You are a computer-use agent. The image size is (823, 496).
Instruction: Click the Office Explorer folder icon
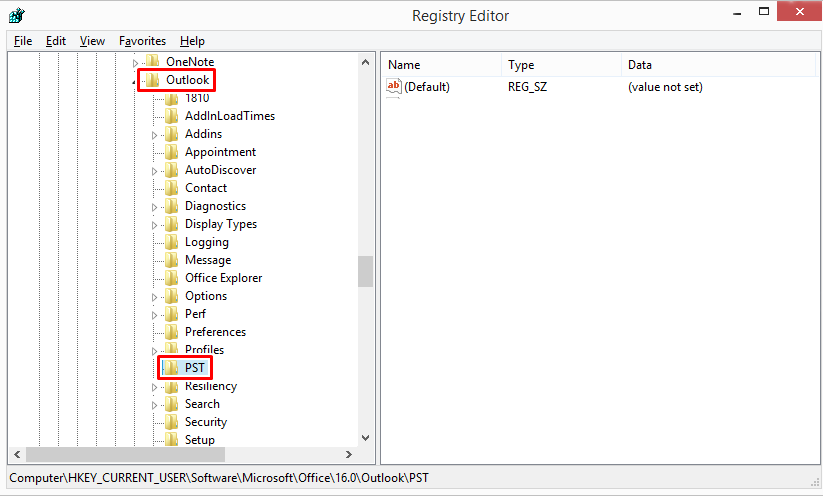click(172, 278)
